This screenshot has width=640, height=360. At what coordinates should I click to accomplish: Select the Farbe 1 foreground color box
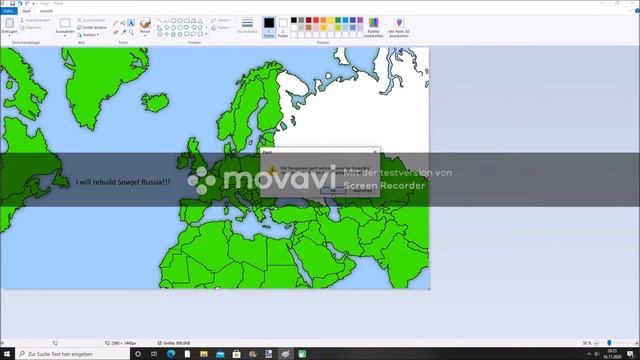269,27
